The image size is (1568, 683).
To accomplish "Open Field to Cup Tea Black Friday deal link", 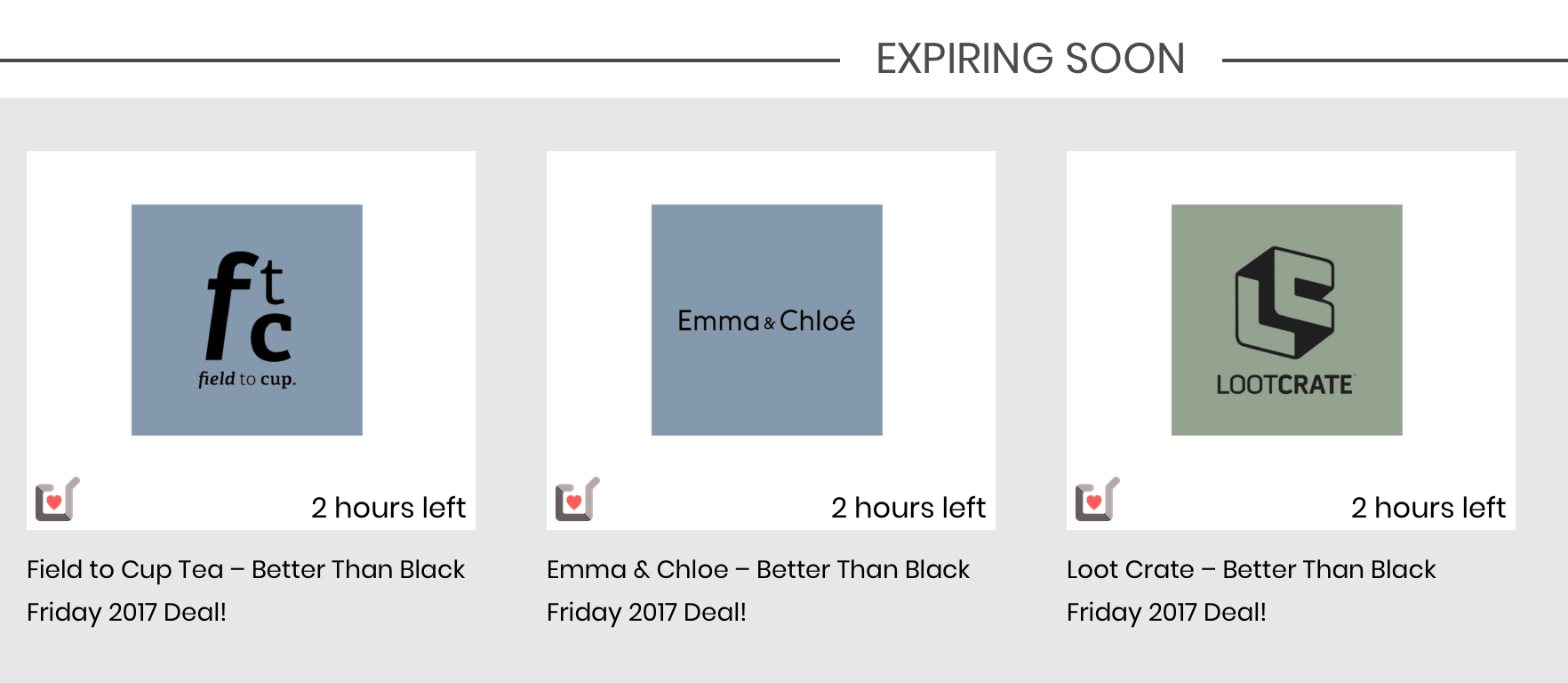I will click(246, 591).
